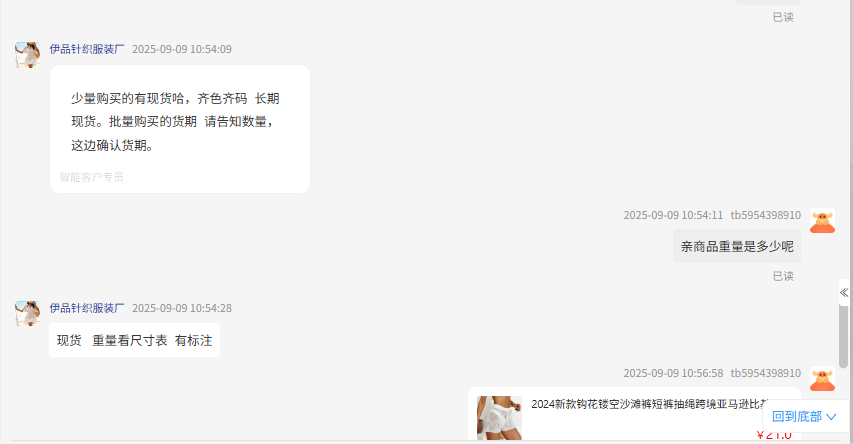Click buyer avatar next to 10:56:58 message

coord(823,379)
